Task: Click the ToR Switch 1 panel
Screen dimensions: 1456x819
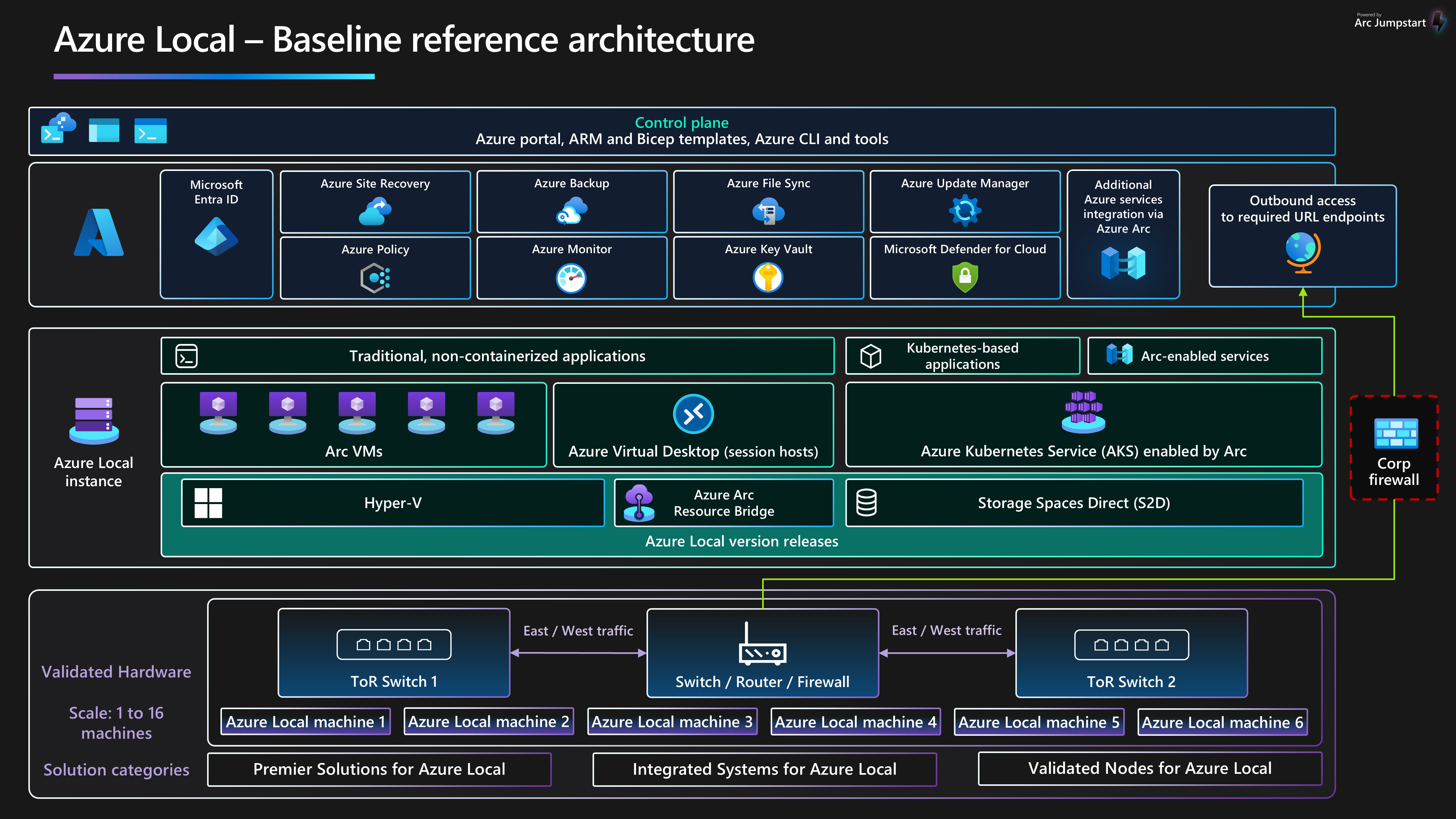Action: [394, 653]
